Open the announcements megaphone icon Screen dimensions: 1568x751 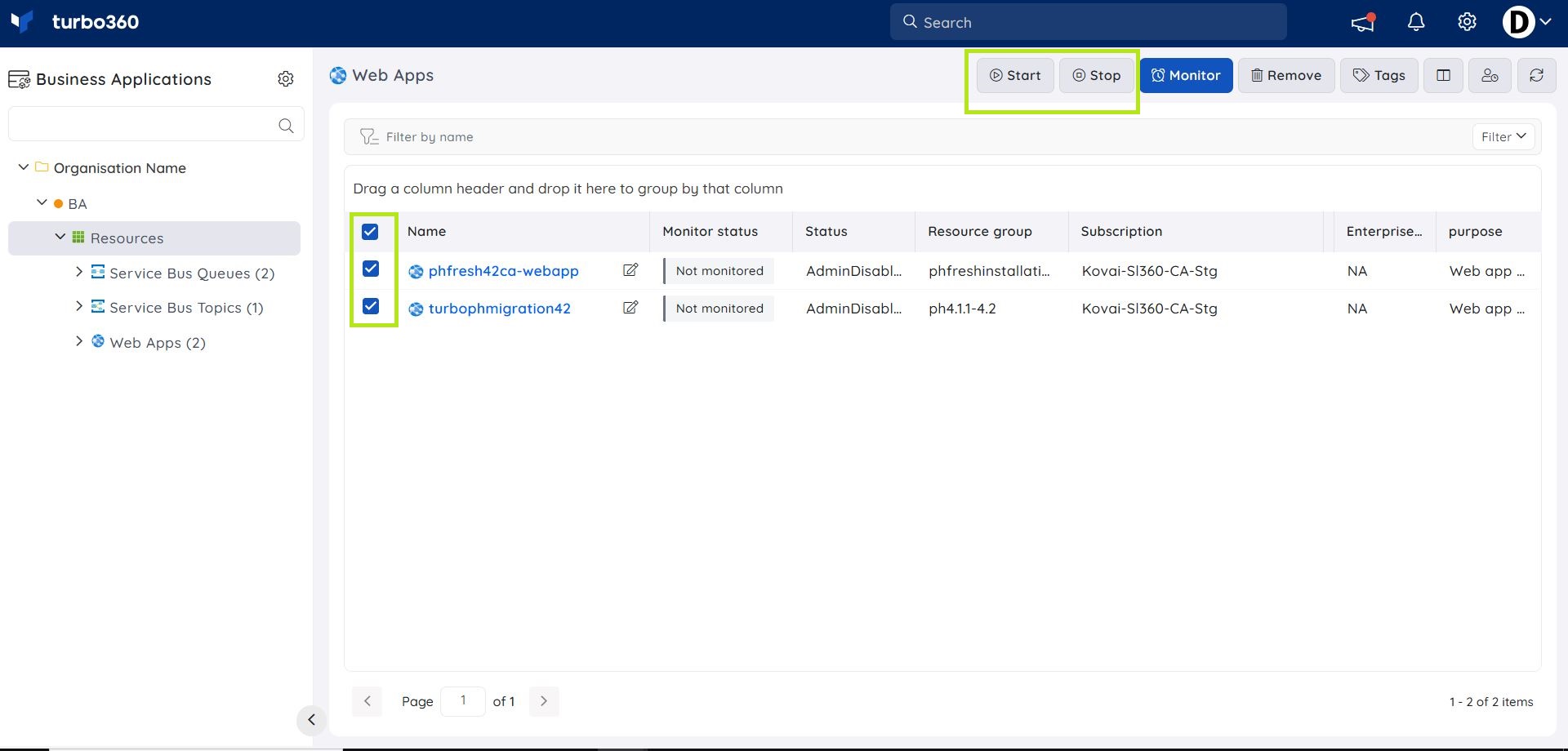coord(1363,23)
